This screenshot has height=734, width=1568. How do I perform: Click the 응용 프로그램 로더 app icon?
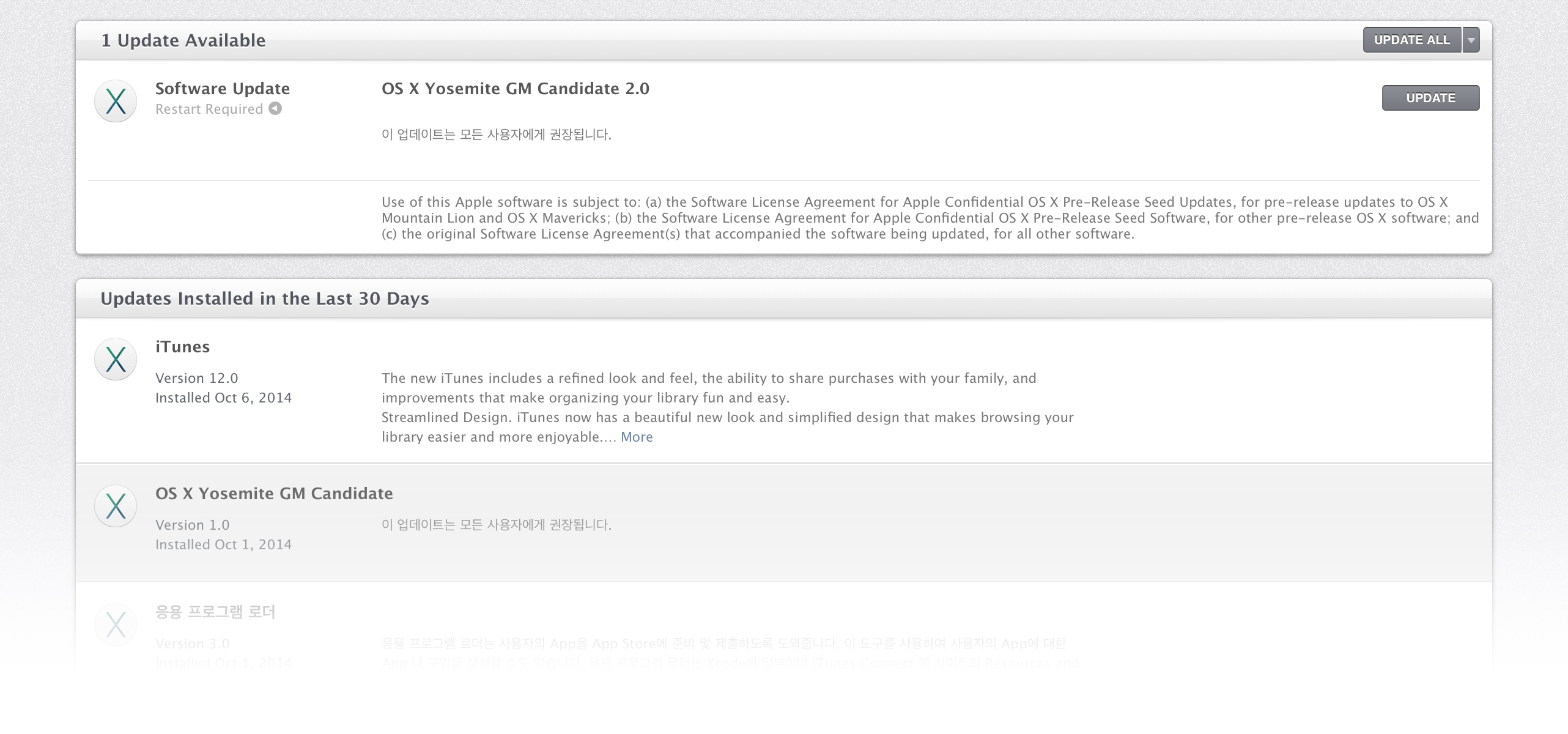116,625
